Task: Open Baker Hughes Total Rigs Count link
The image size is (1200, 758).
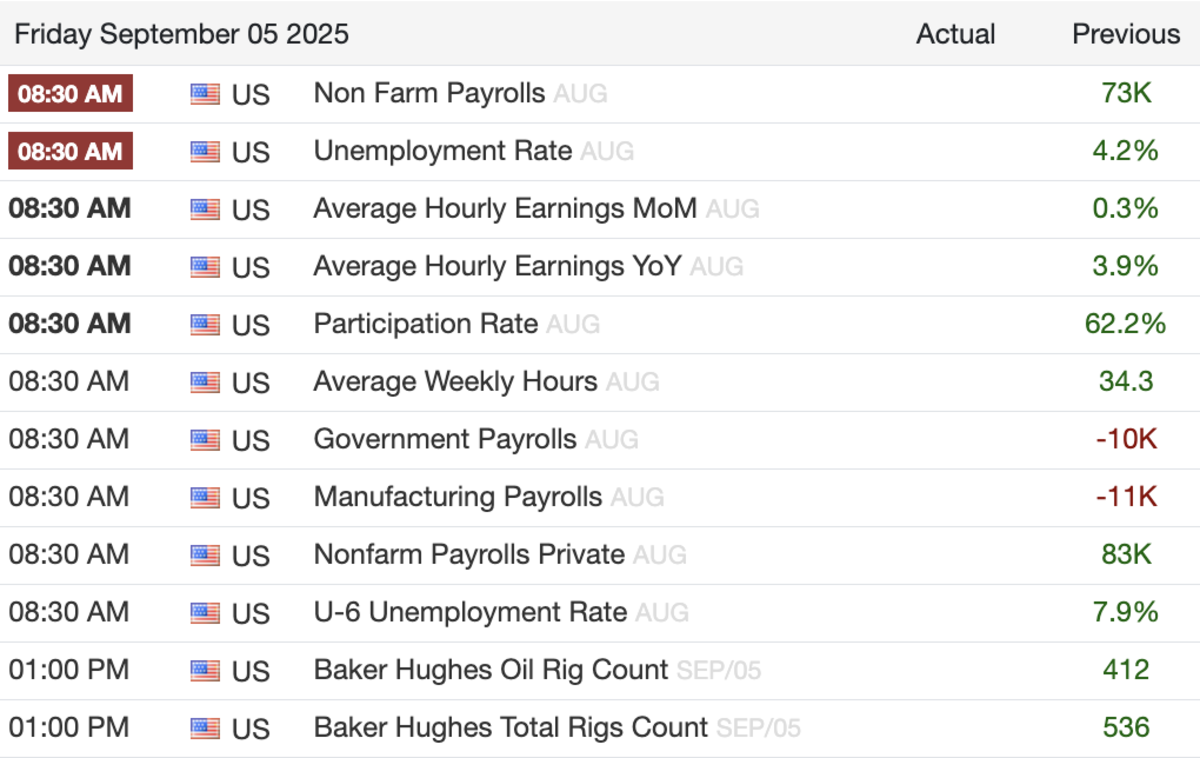Action: (x=510, y=727)
